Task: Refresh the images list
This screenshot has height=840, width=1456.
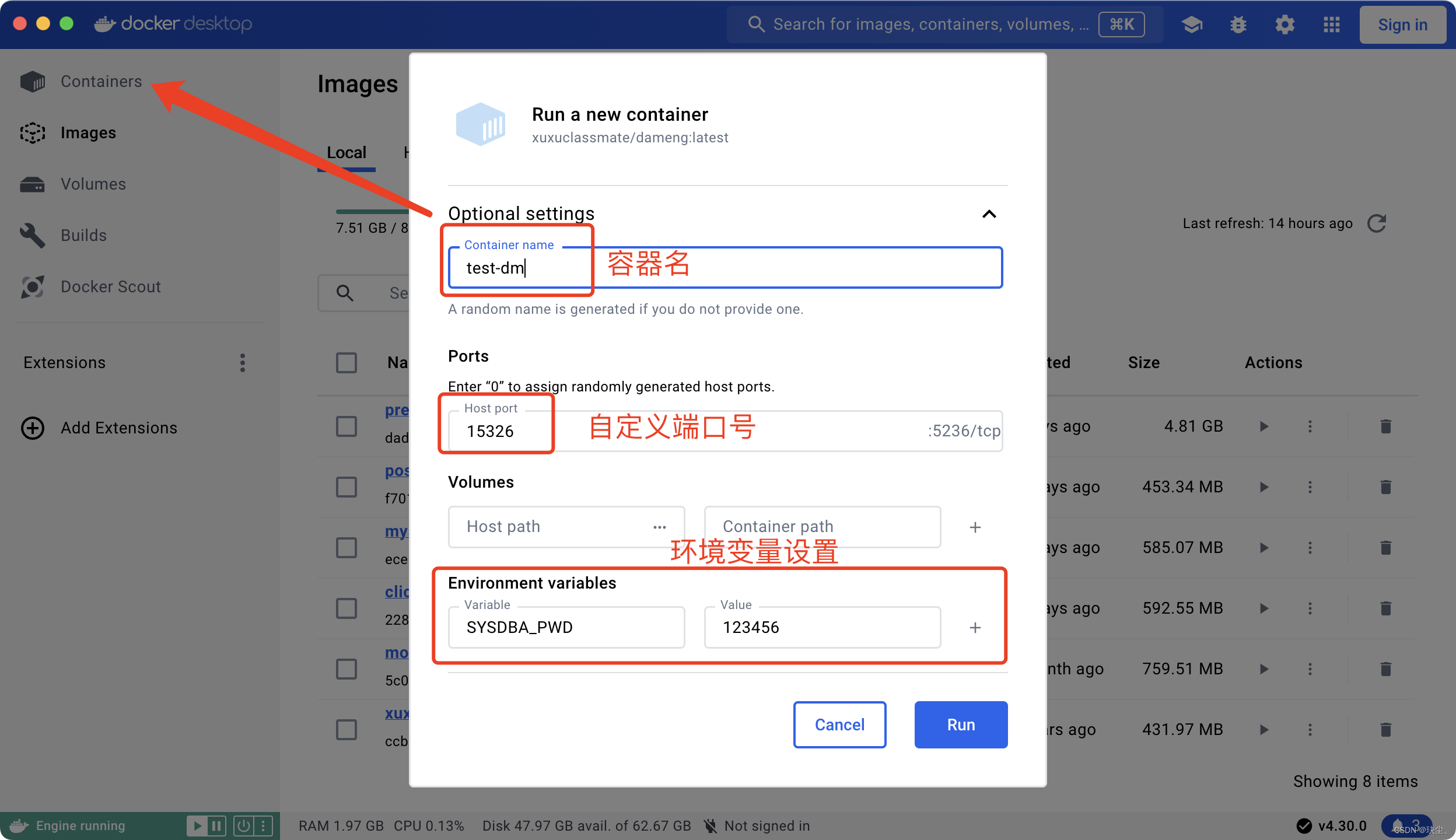Action: (x=1377, y=223)
